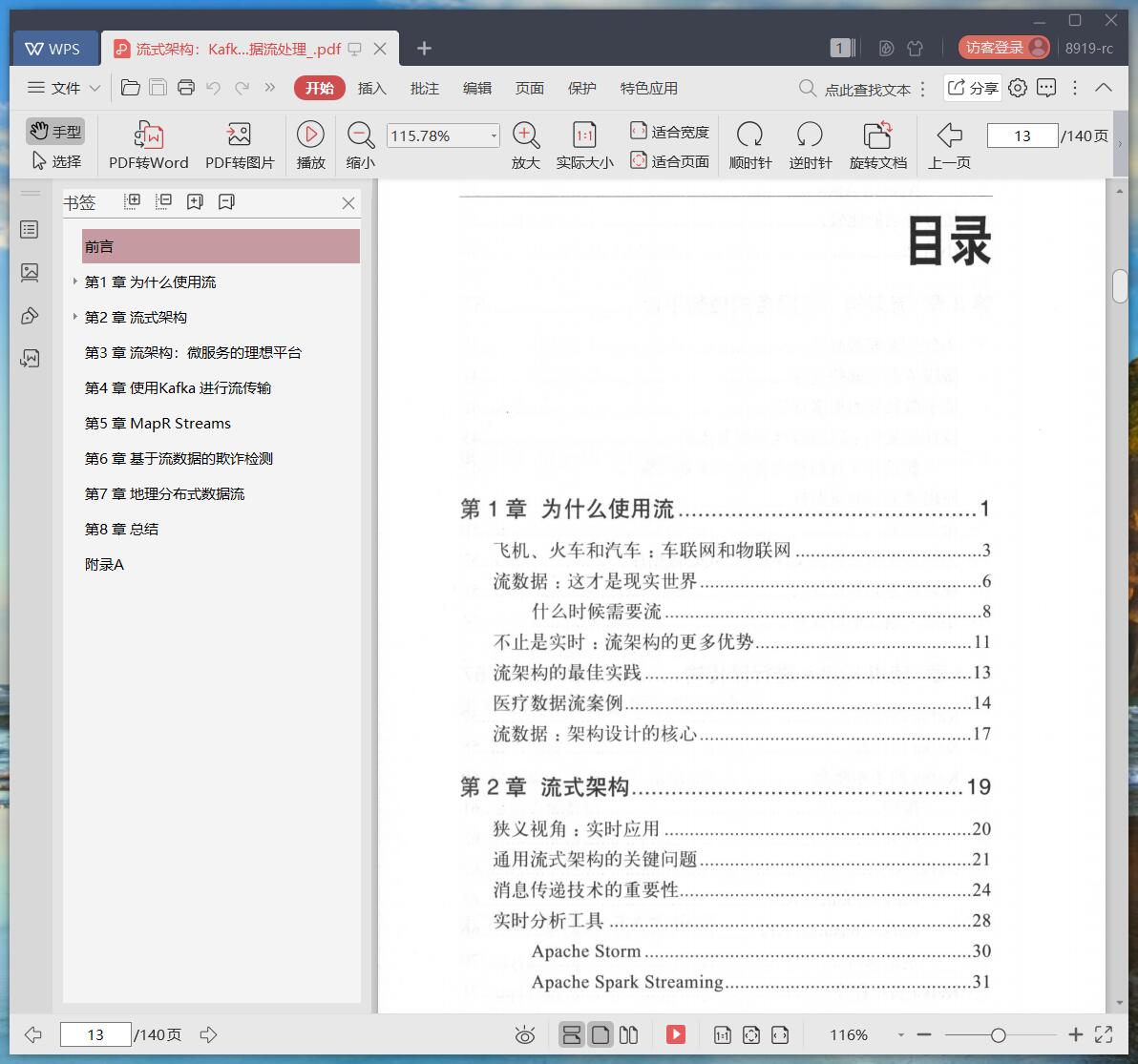1138x1064 pixels.
Task: Open 旋转文档 tool
Action: coord(878,145)
